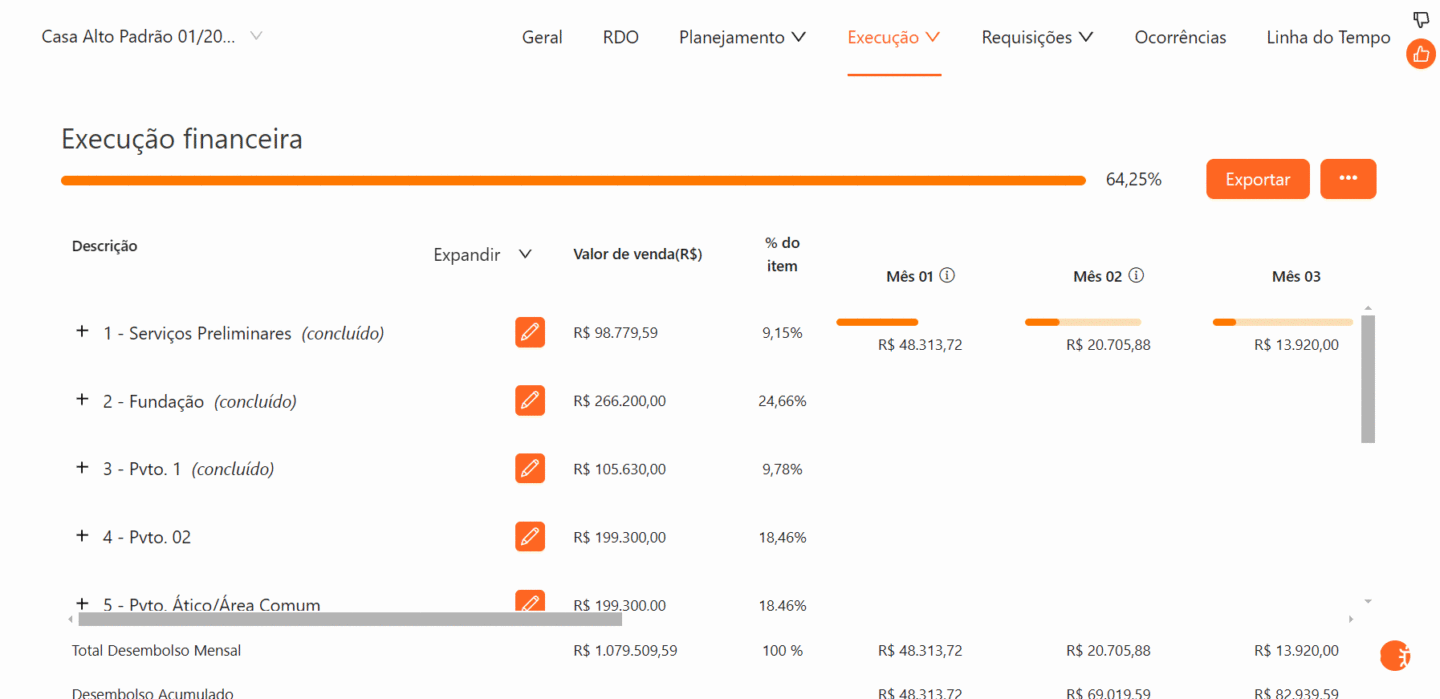The width and height of the screenshot is (1440, 699).
Task: Open the Expandir dropdown chevron
Action: (525, 254)
